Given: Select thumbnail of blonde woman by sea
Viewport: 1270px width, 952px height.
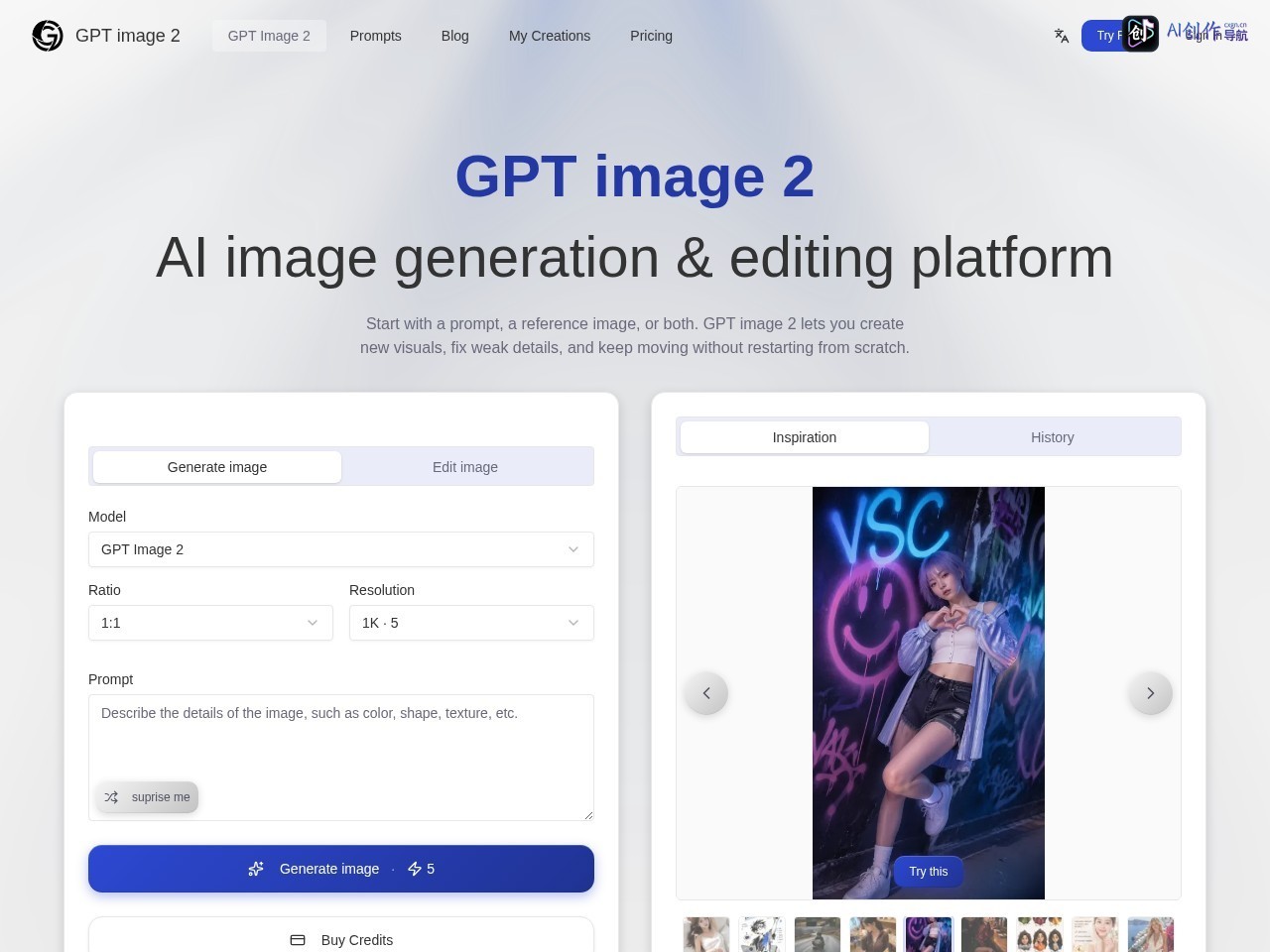Looking at the screenshot, I should click(1151, 935).
